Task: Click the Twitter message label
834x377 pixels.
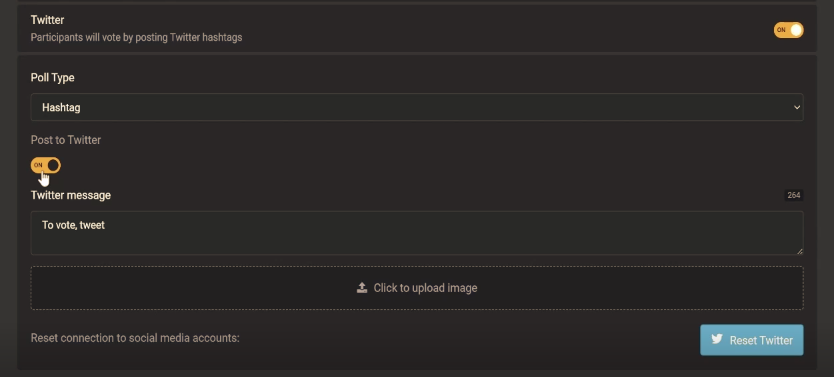Action: [x=71, y=195]
